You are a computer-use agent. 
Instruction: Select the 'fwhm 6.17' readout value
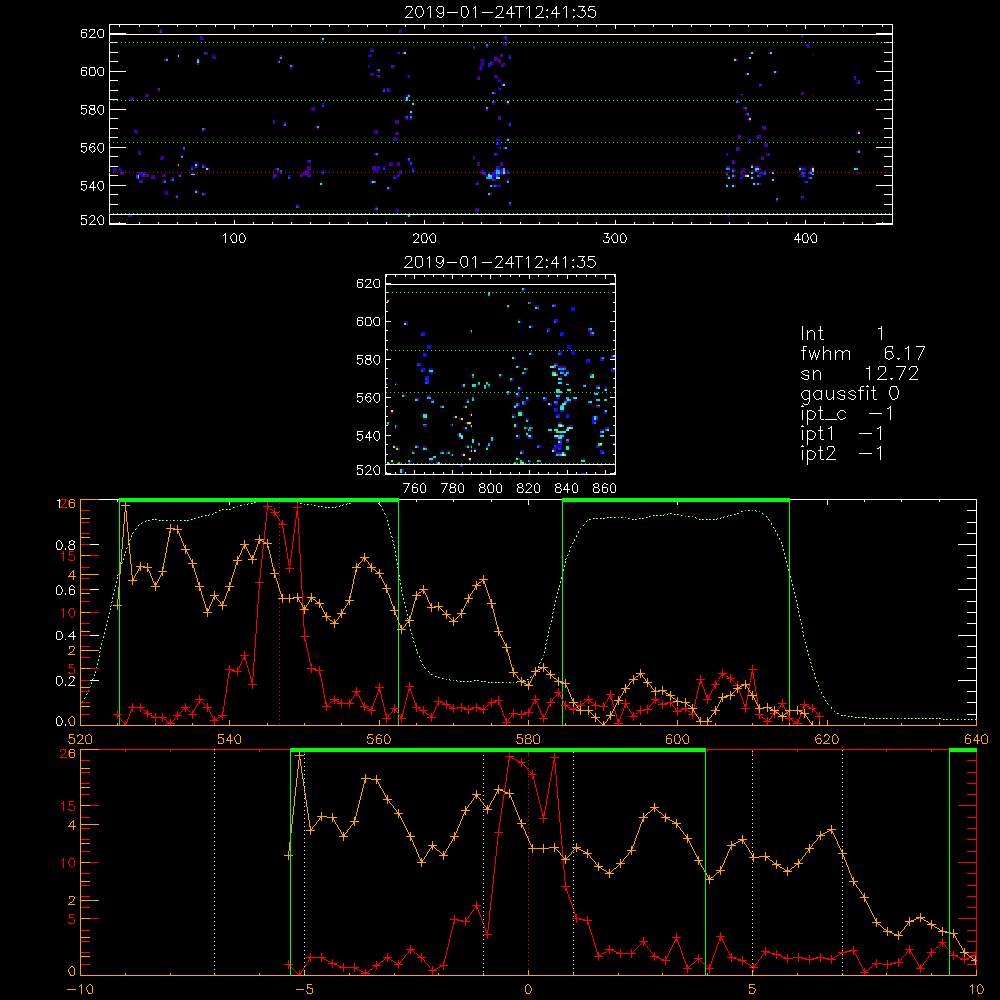(x=904, y=353)
